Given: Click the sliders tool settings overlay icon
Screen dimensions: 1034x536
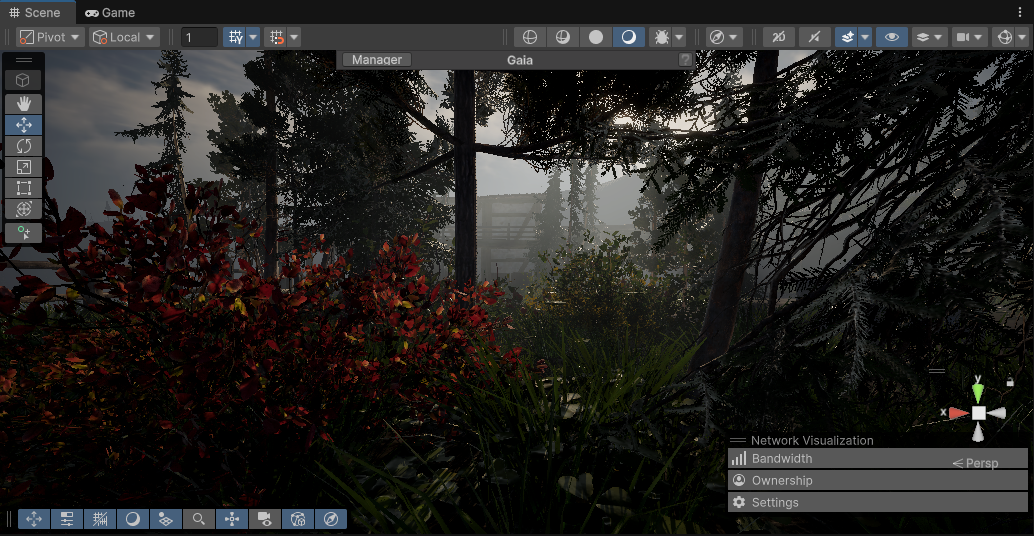Looking at the screenshot, I should coord(67,519).
